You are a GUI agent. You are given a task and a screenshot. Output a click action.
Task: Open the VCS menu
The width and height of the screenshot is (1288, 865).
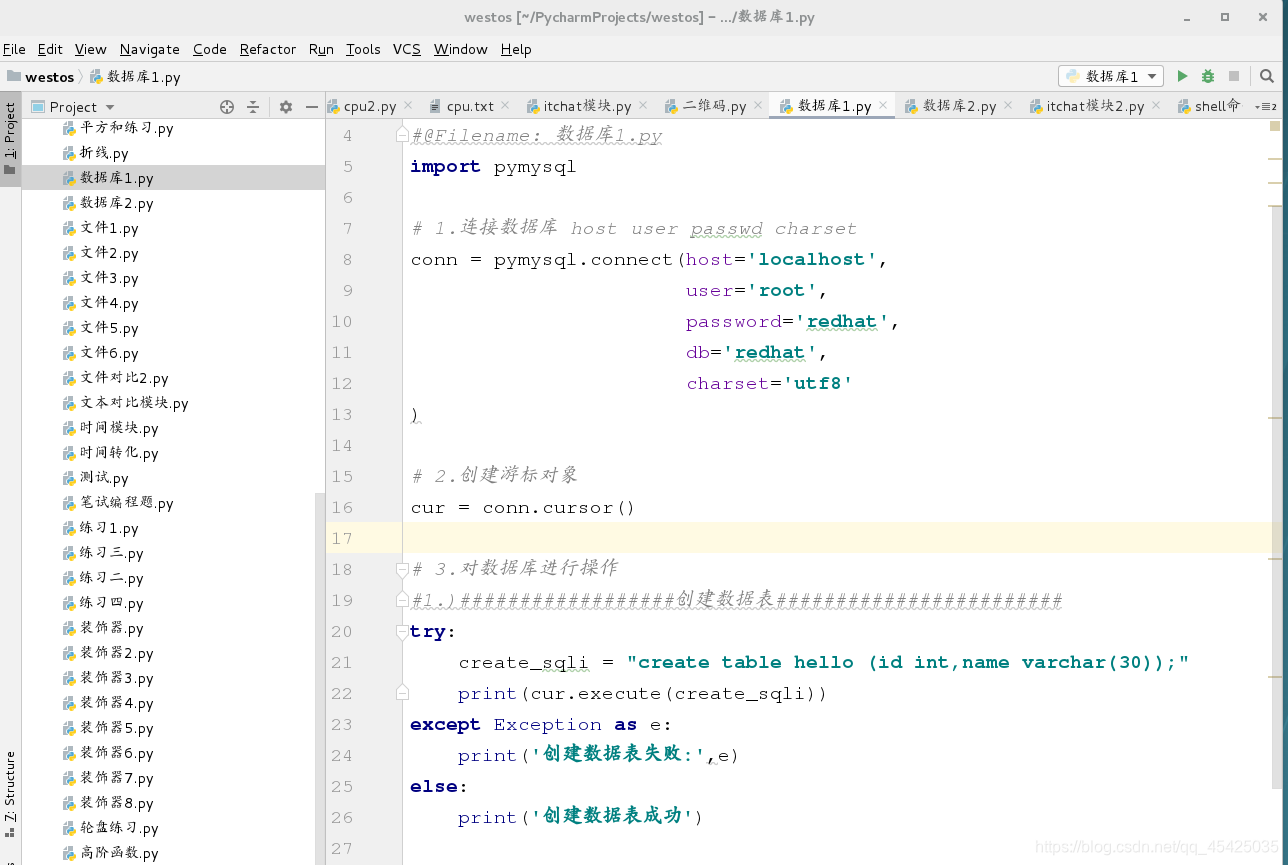point(407,49)
